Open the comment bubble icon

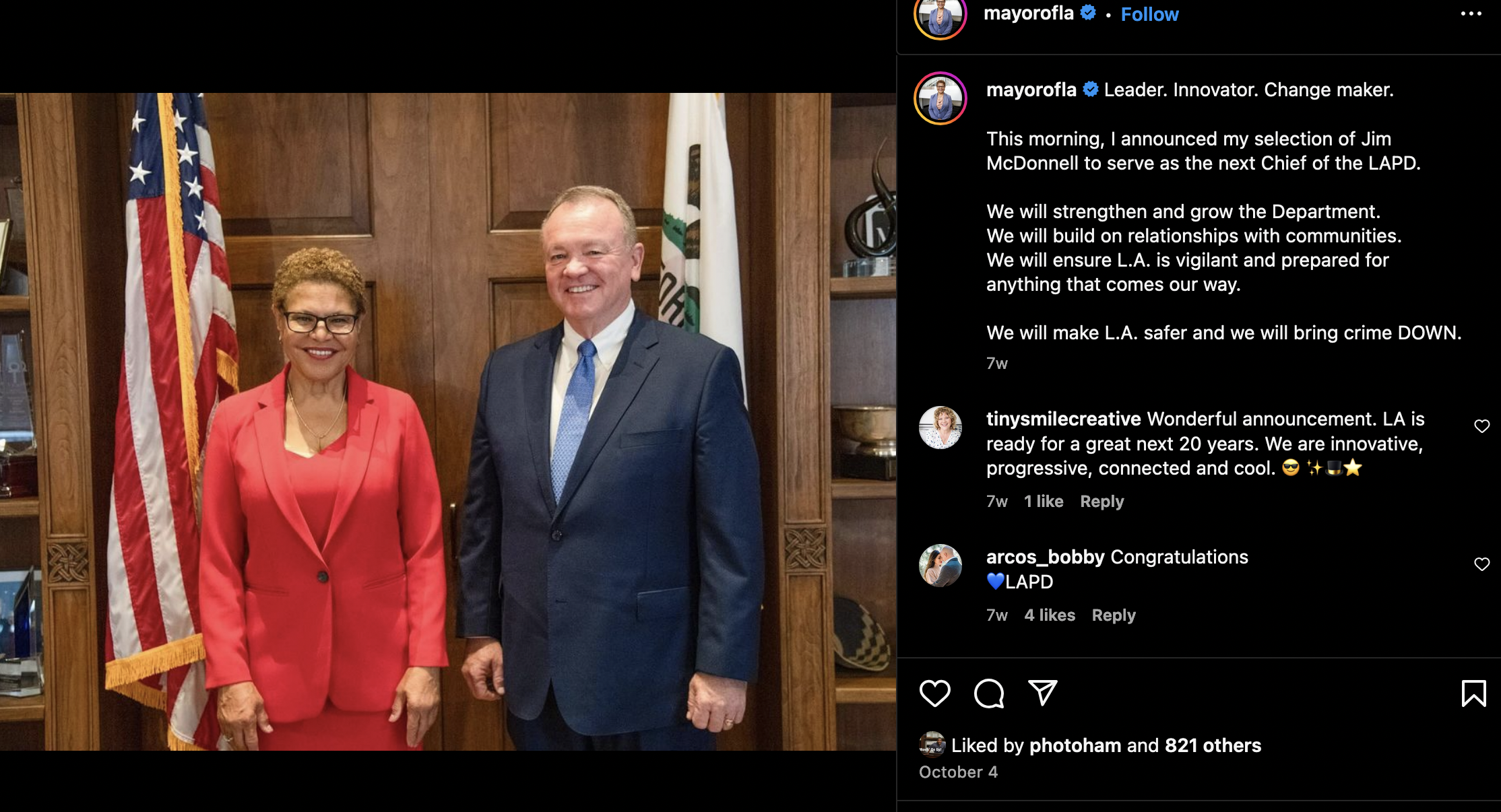coord(989,693)
